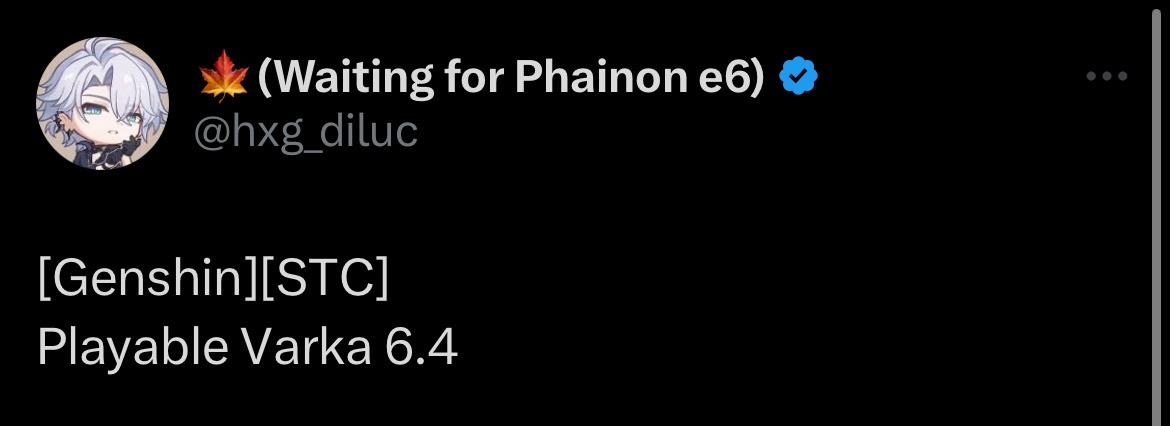This screenshot has width=1170, height=426.
Task: Click the word "Varka" in the tweet
Action: (306, 347)
